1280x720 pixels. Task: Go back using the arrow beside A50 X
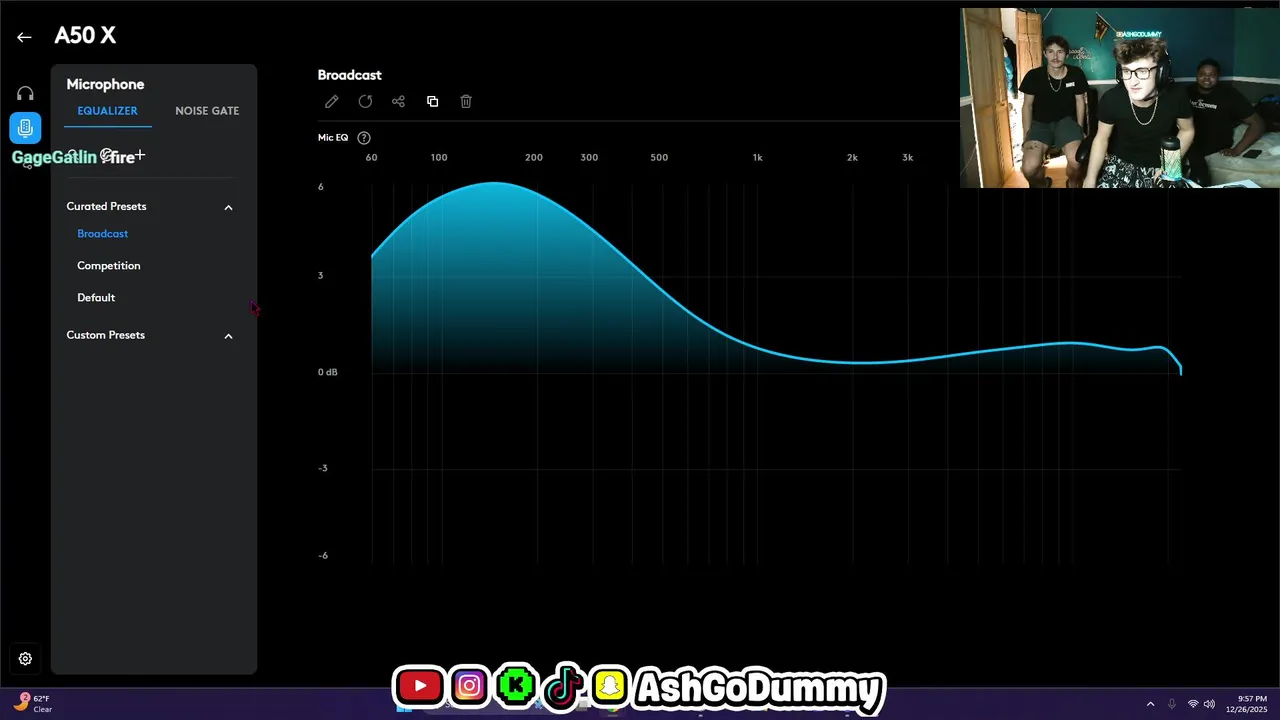pyautogui.click(x=24, y=37)
